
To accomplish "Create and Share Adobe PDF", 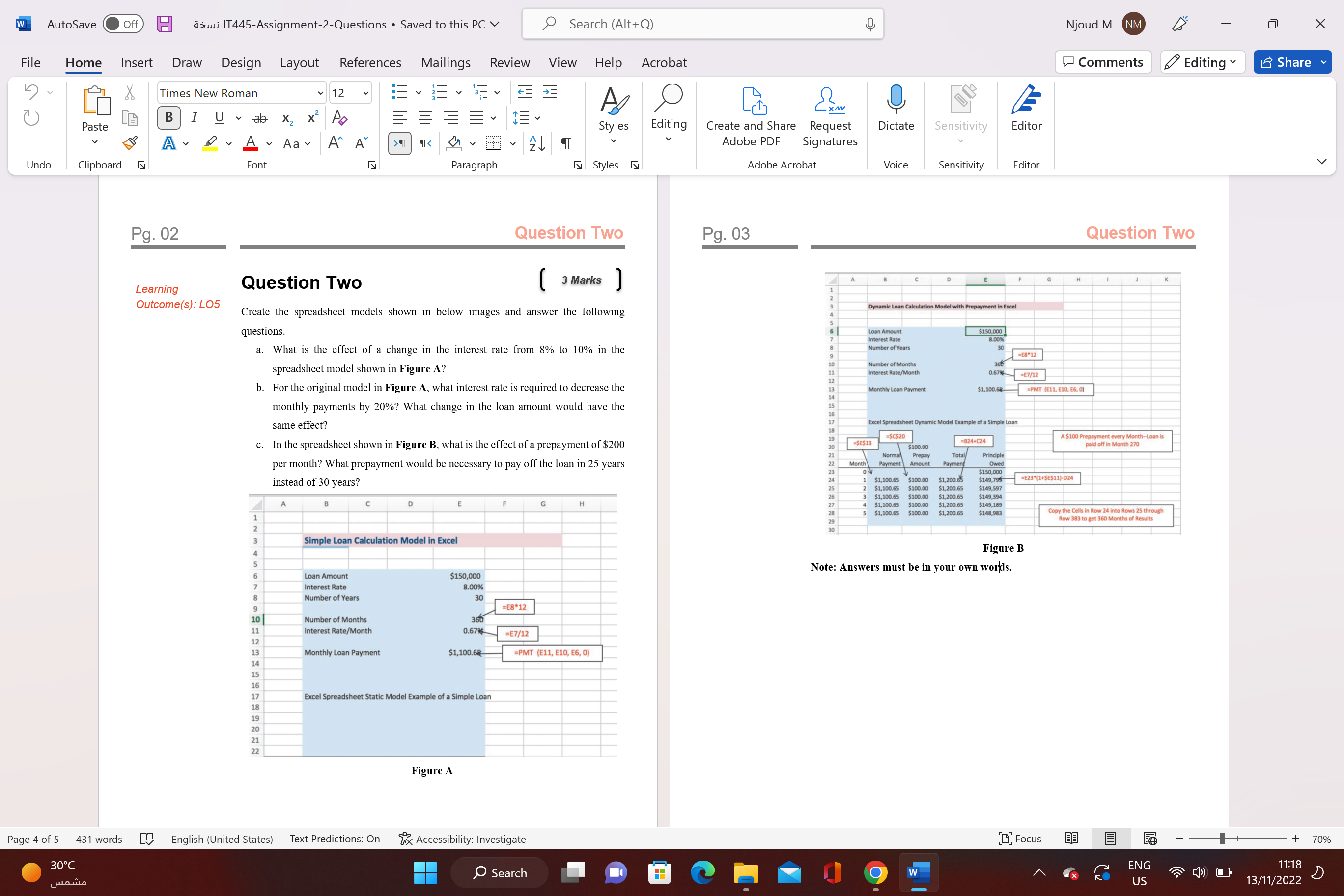I will coord(750,114).
